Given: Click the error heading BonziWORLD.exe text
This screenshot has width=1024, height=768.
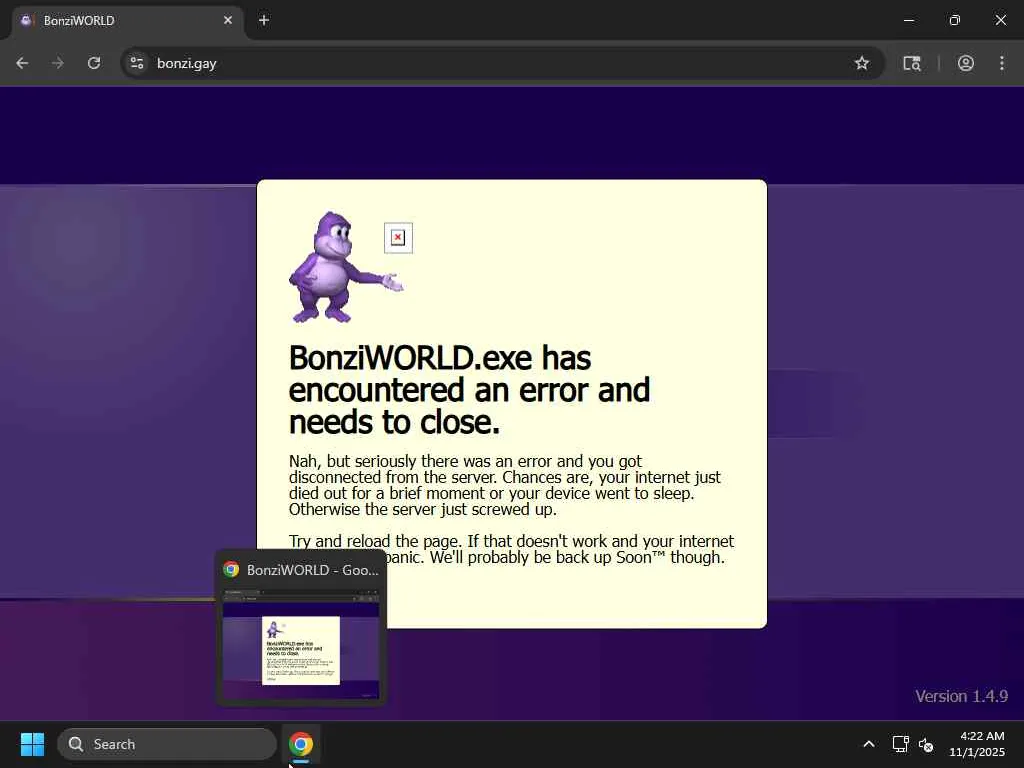Looking at the screenshot, I should [469, 390].
